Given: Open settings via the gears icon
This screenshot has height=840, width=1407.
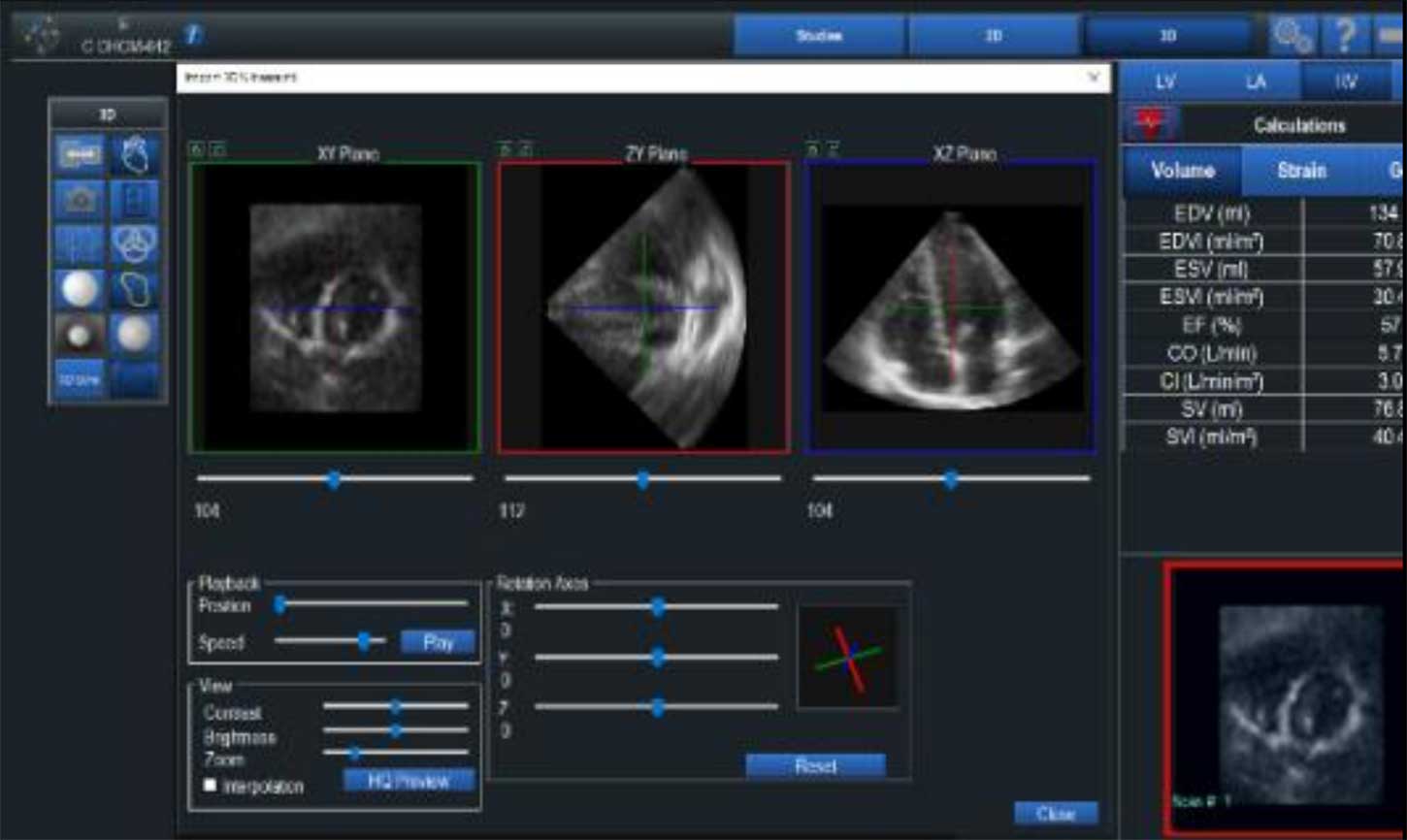Looking at the screenshot, I should (x=1292, y=36).
